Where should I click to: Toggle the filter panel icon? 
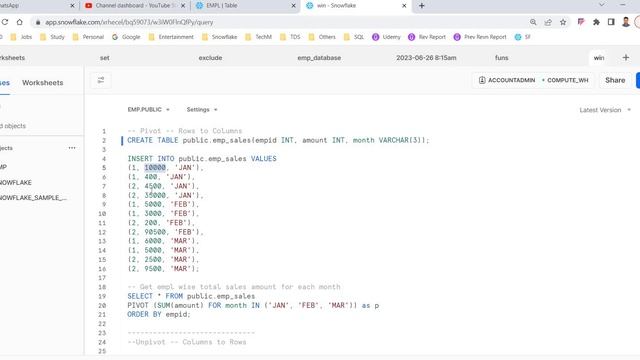pyautogui.click(x=101, y=80)
